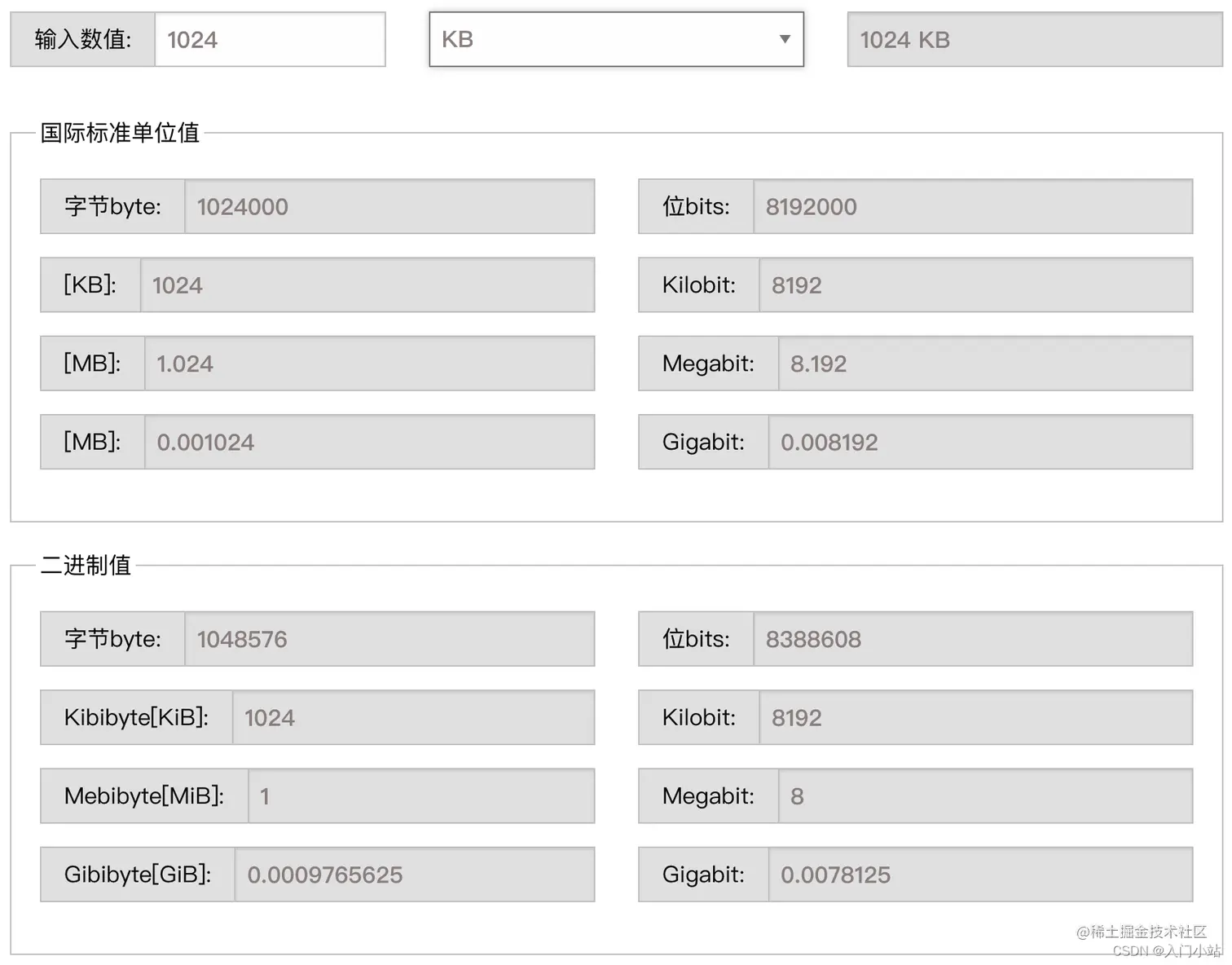1232x965 pixels.
Task: Select the 1024000 byte value in international standard section
Action: click(389, 206)
